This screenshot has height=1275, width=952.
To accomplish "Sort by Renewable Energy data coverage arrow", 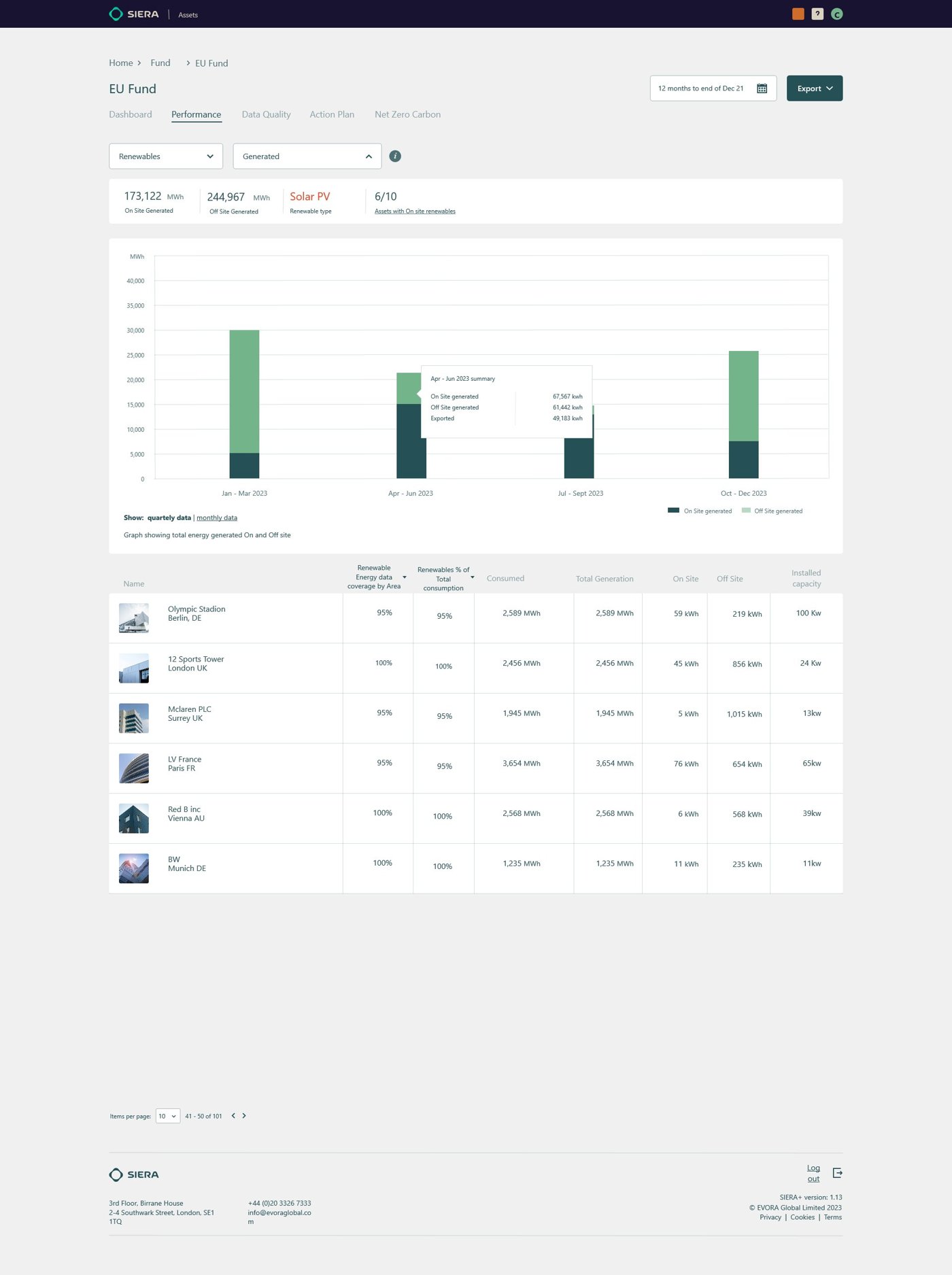I will point(405,577).
